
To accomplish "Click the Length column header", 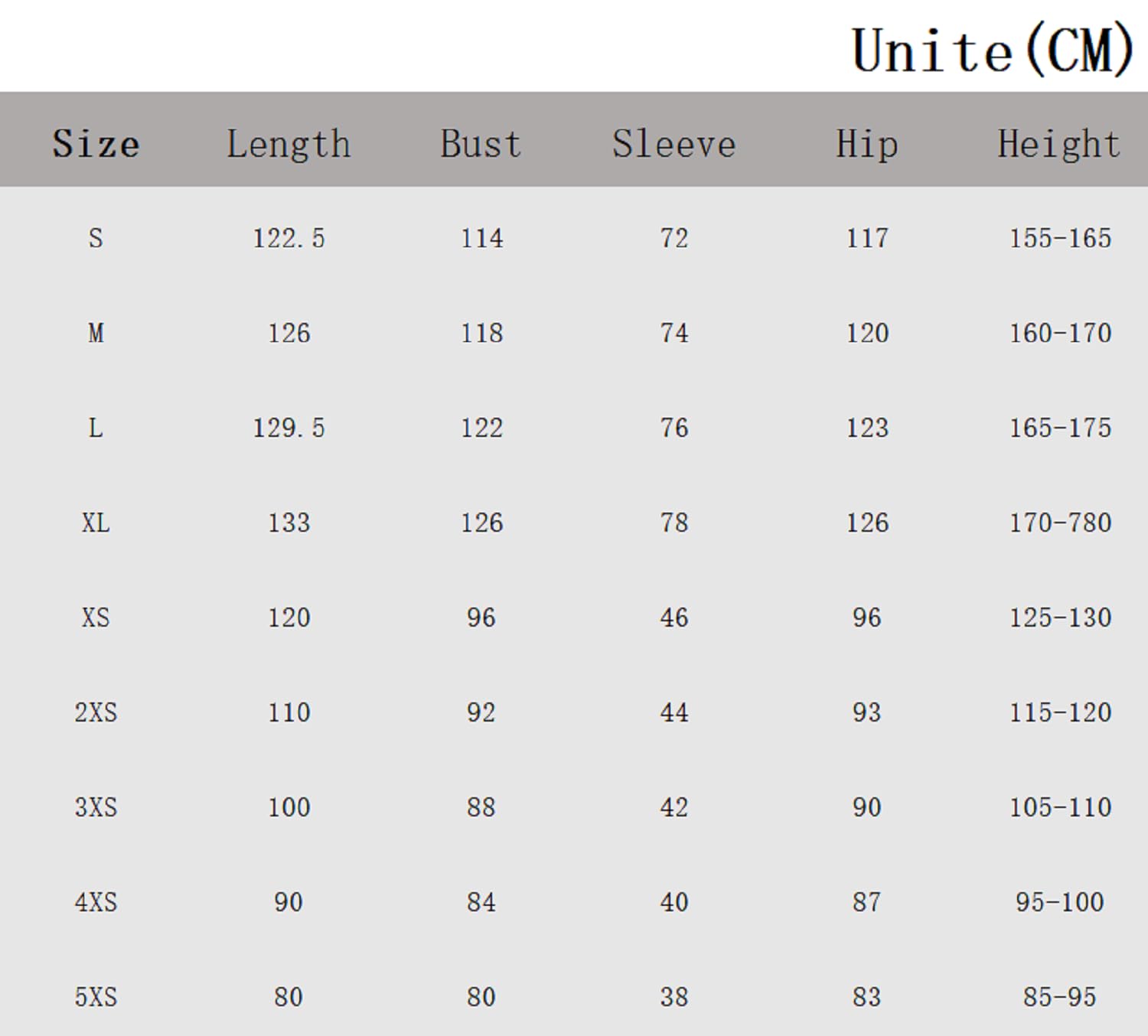I will 289,144.
